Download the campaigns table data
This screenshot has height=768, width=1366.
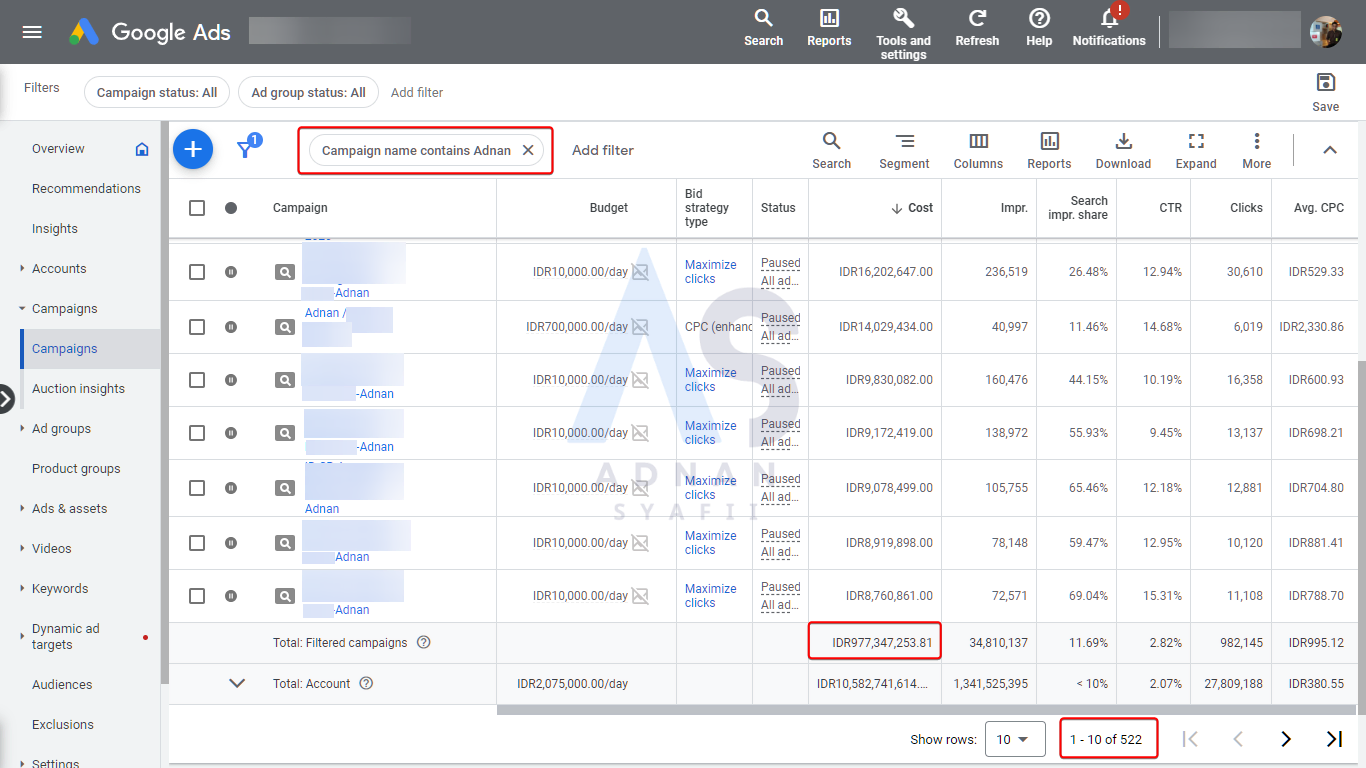[x=1123, y=150]
